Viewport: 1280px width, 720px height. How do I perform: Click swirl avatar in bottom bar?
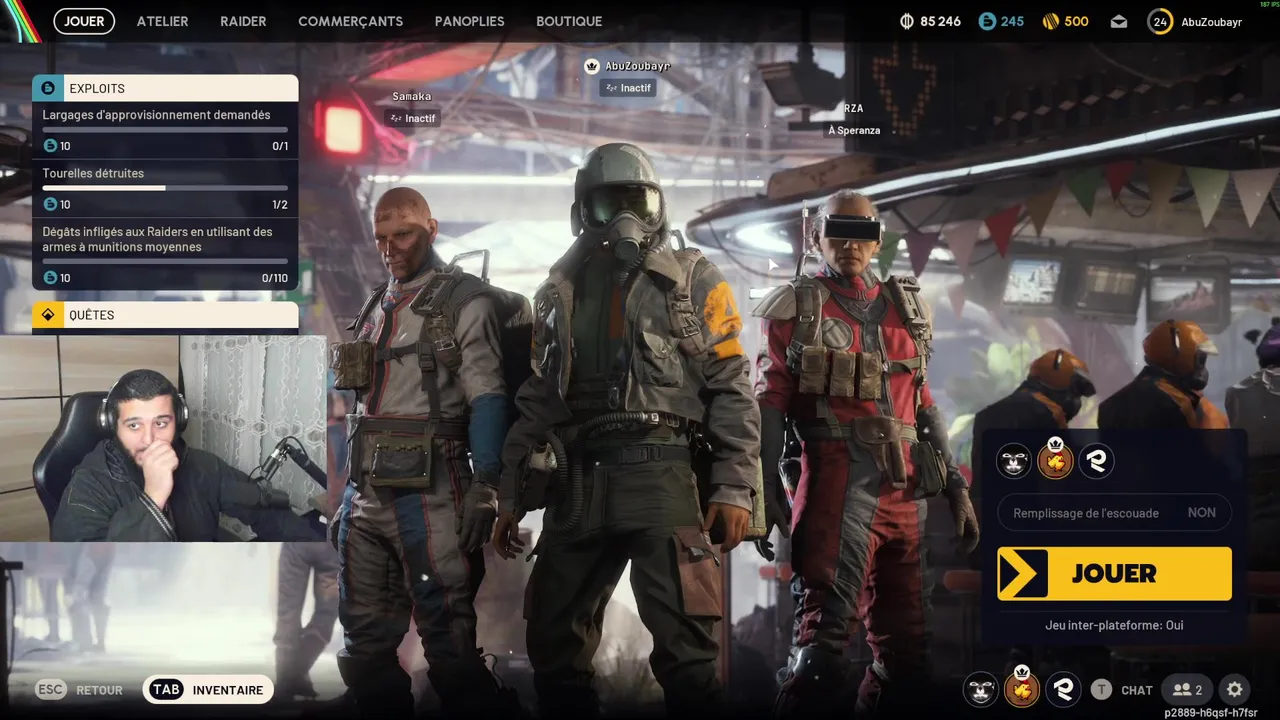coord(1063,690)
